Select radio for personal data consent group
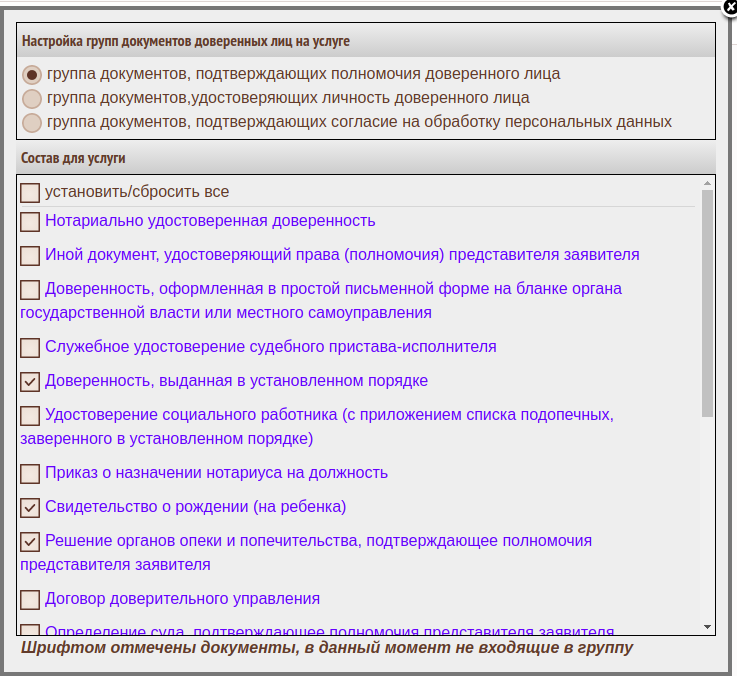The height and width of the screenshot is (676, 737). coord(32,122)
